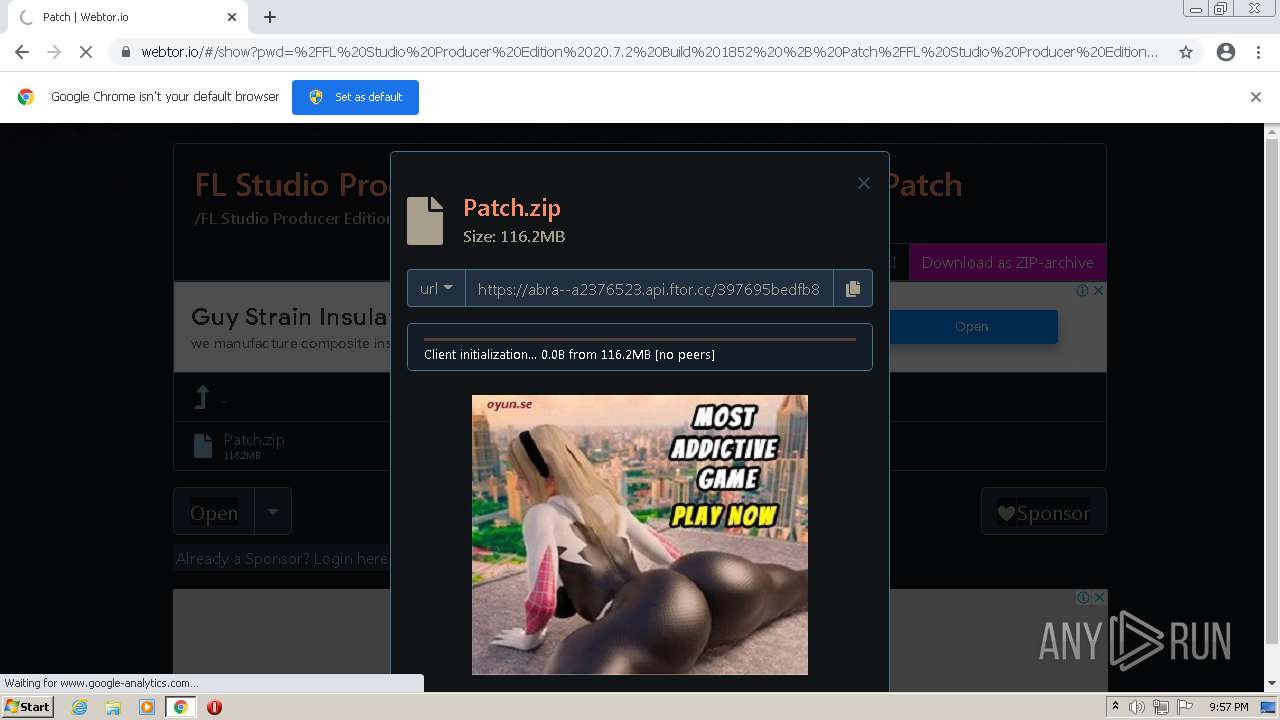The image size is (1280, 720).
Task: Focus the webtor.io address bar
Action: [x=649, y=52]
